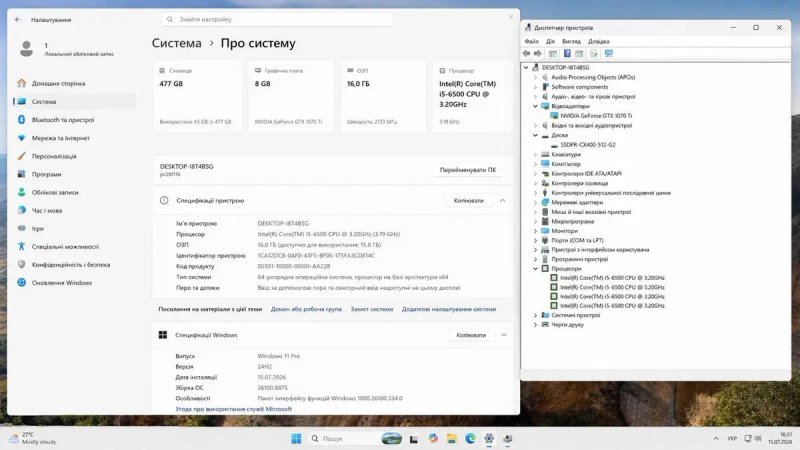Click Копіювати next to Специфікації пристрою
The height and width of the screenshot is (450, 800).
click(469, 201)
